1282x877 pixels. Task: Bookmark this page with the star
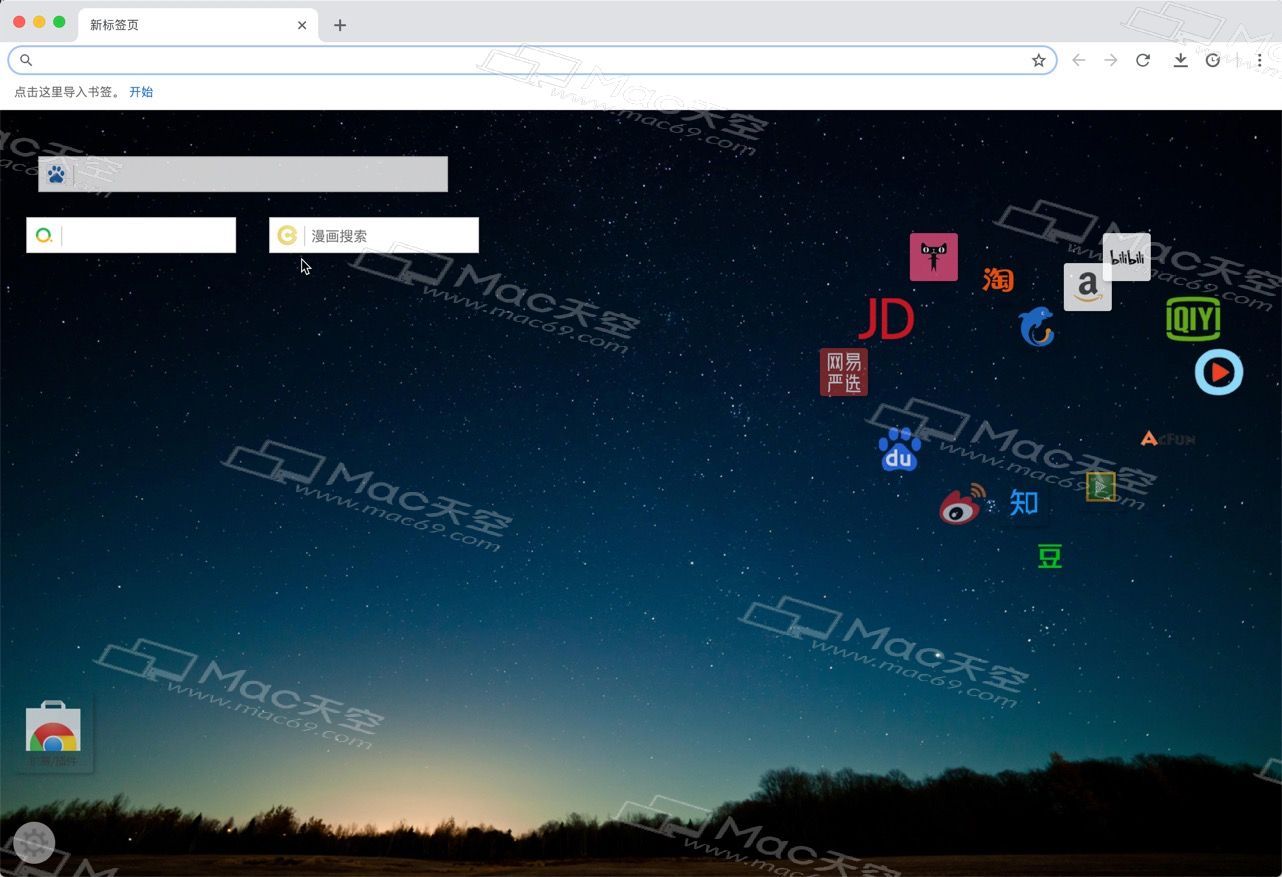pos(1039,60)
